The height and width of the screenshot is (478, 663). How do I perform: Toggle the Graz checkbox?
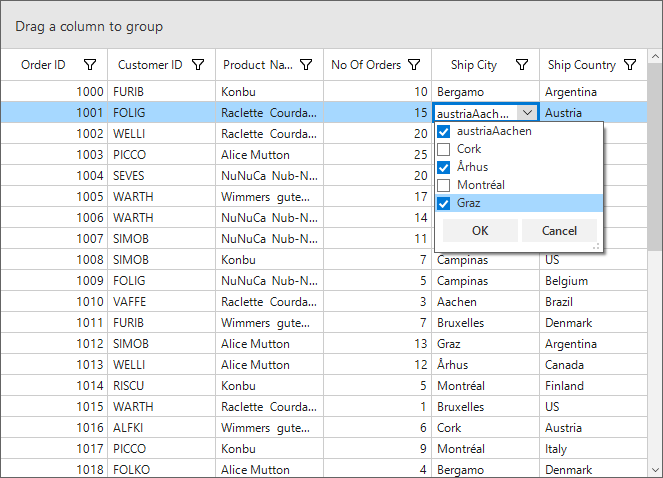444,203
